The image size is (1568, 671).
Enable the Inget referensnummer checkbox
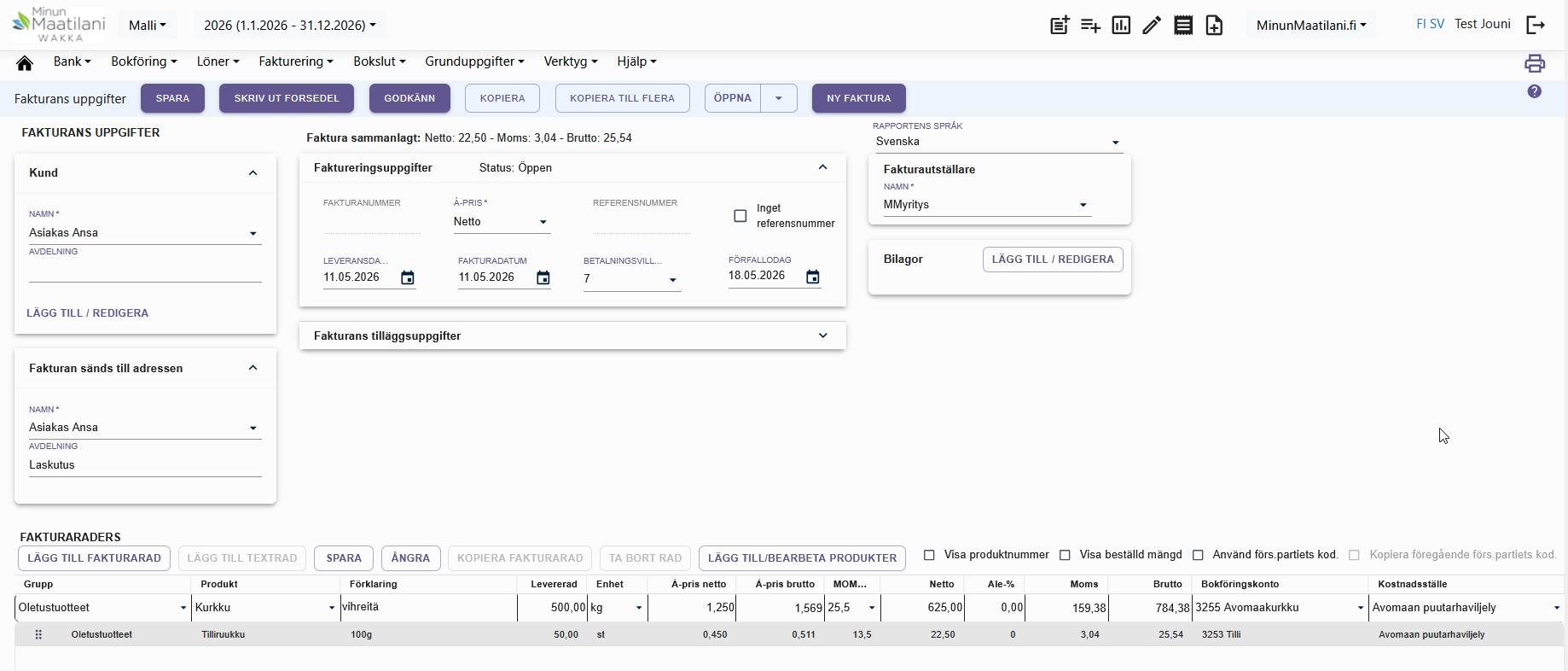[x=740, y=216]
